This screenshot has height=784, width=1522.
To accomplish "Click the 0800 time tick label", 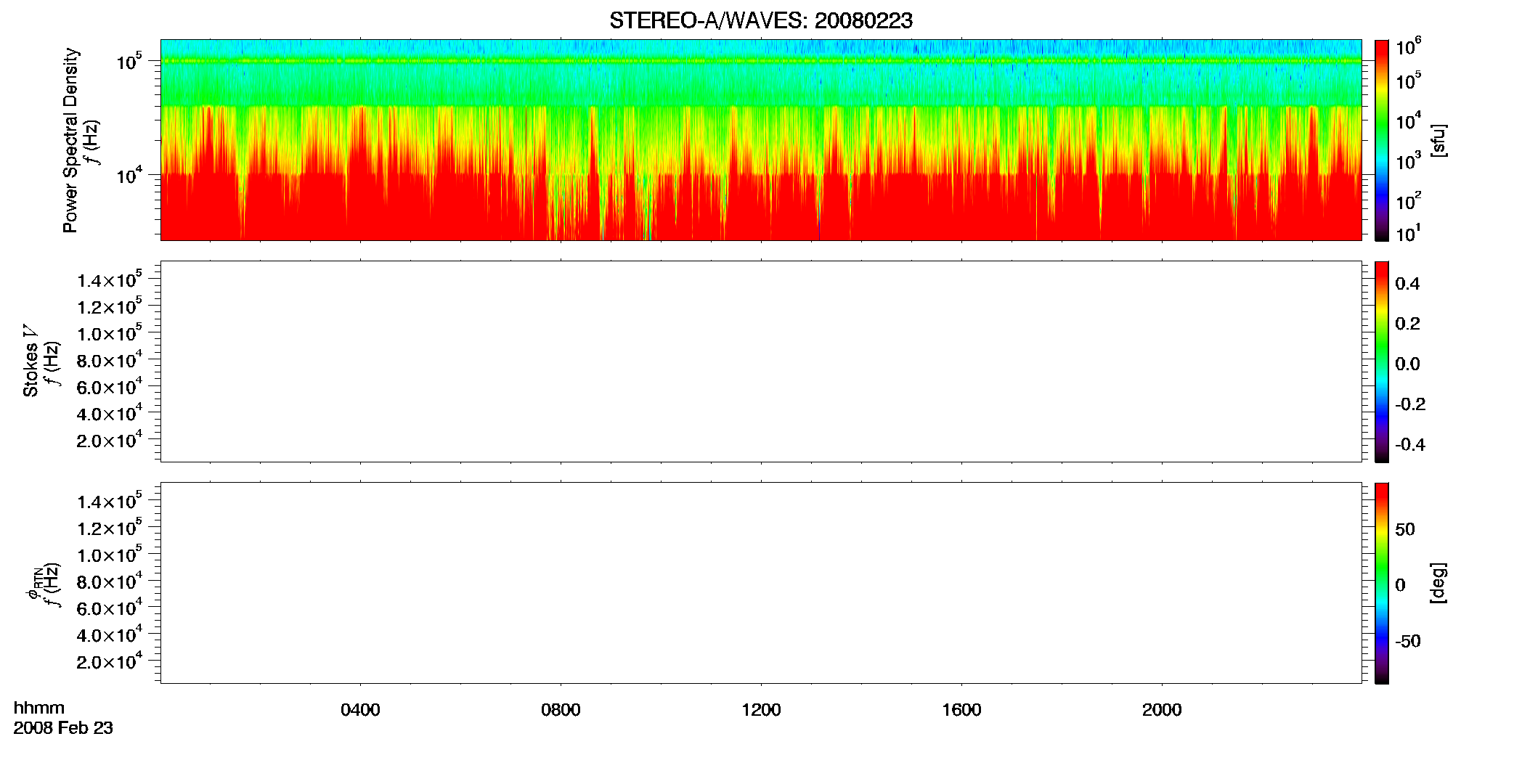I will click(561, 710).
